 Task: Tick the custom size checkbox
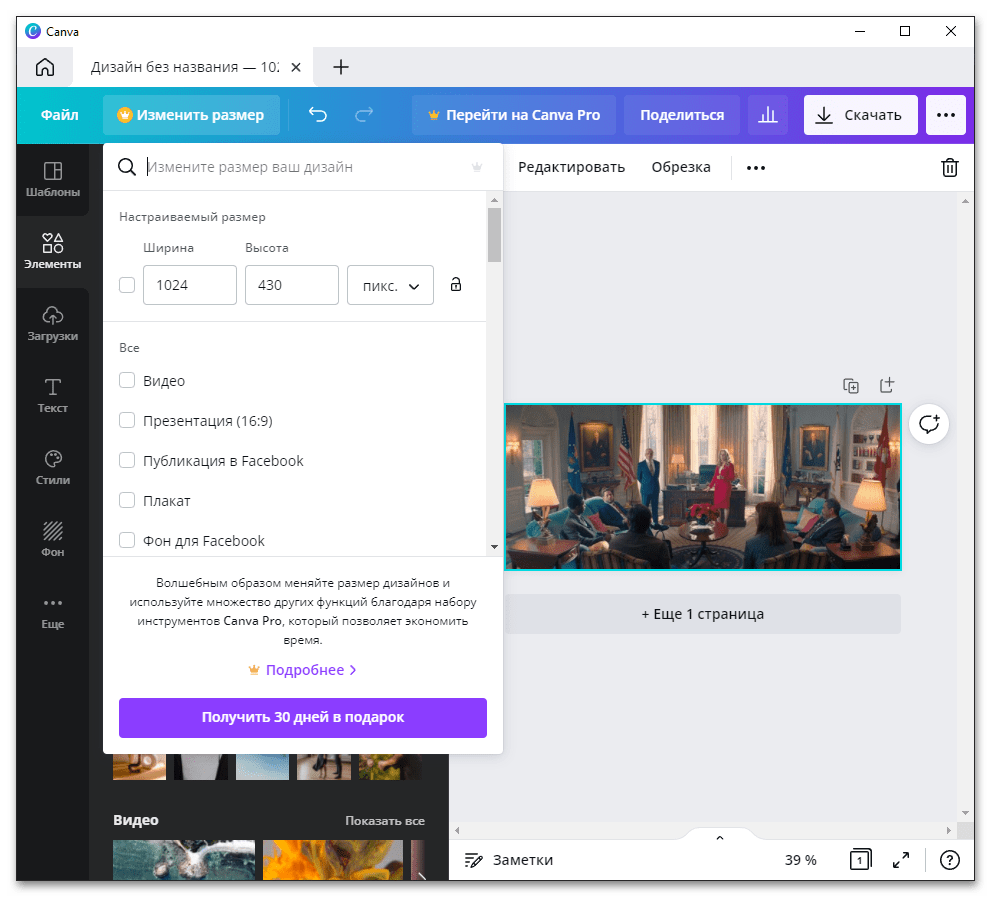pyautogui.click(x=127, y=285)
